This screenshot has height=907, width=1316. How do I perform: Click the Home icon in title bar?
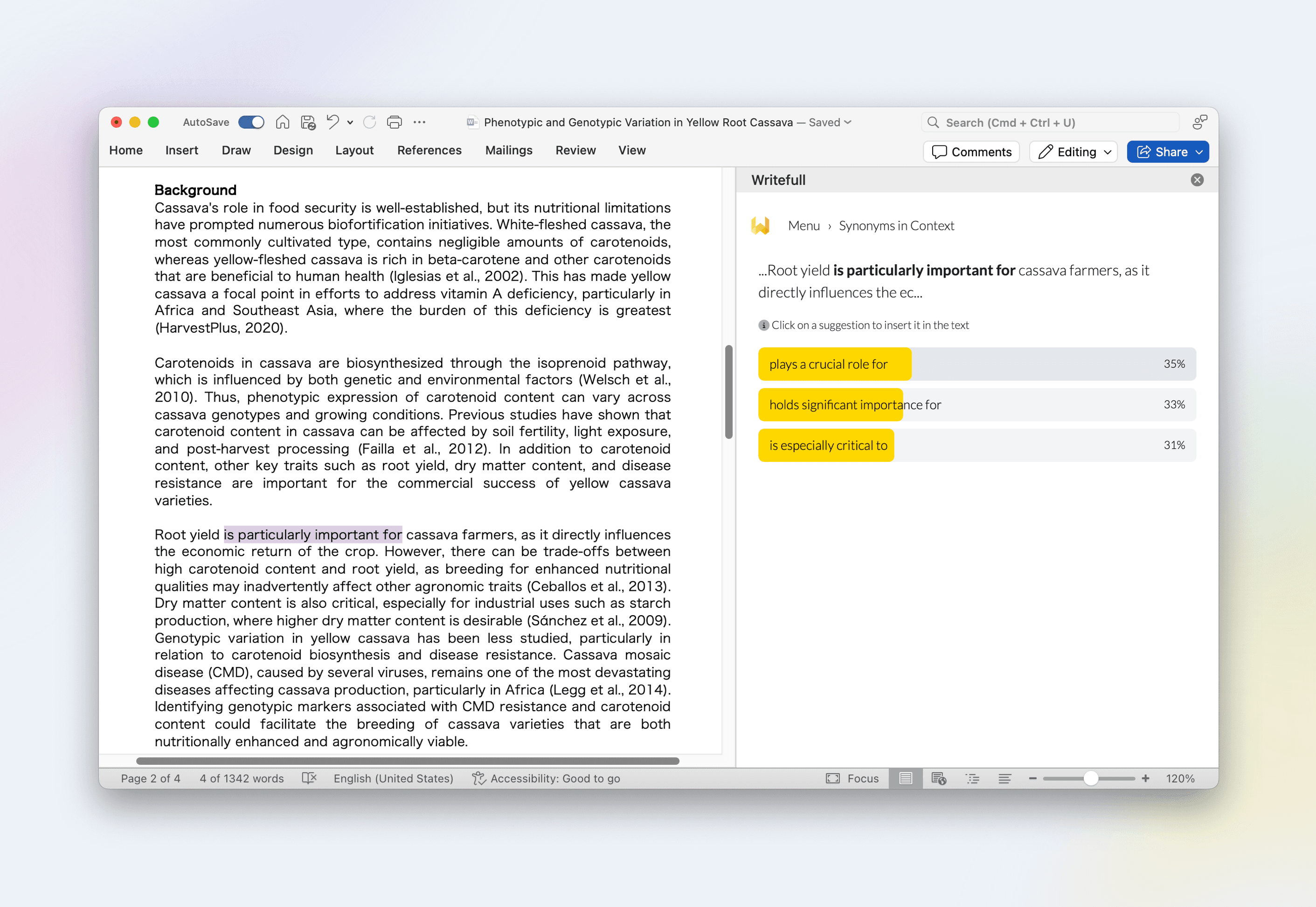coord(283,122)
